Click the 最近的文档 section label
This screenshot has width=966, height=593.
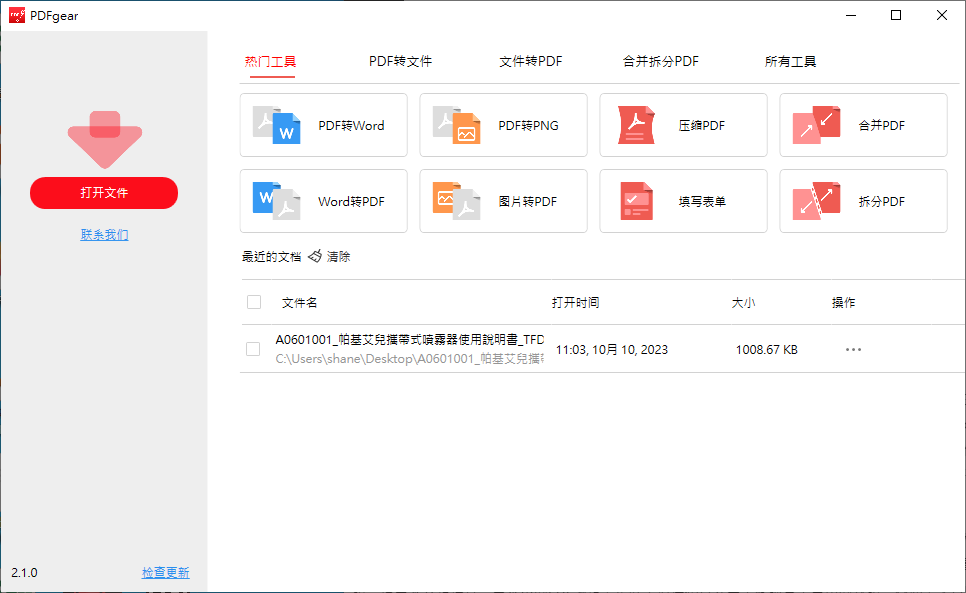click(271, 257)
